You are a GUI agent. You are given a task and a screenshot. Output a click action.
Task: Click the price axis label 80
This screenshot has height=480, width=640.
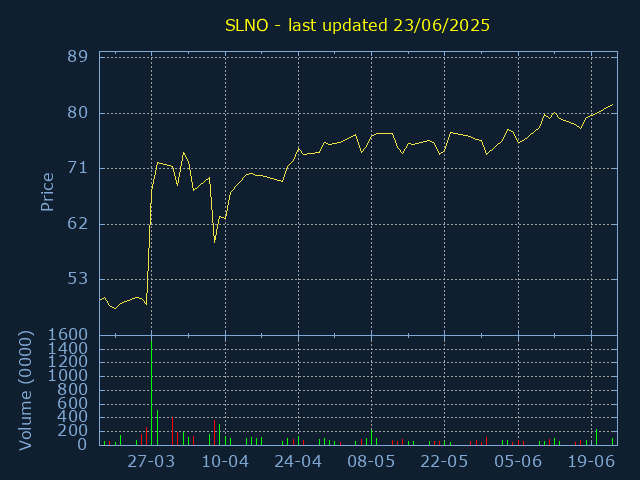78,113
